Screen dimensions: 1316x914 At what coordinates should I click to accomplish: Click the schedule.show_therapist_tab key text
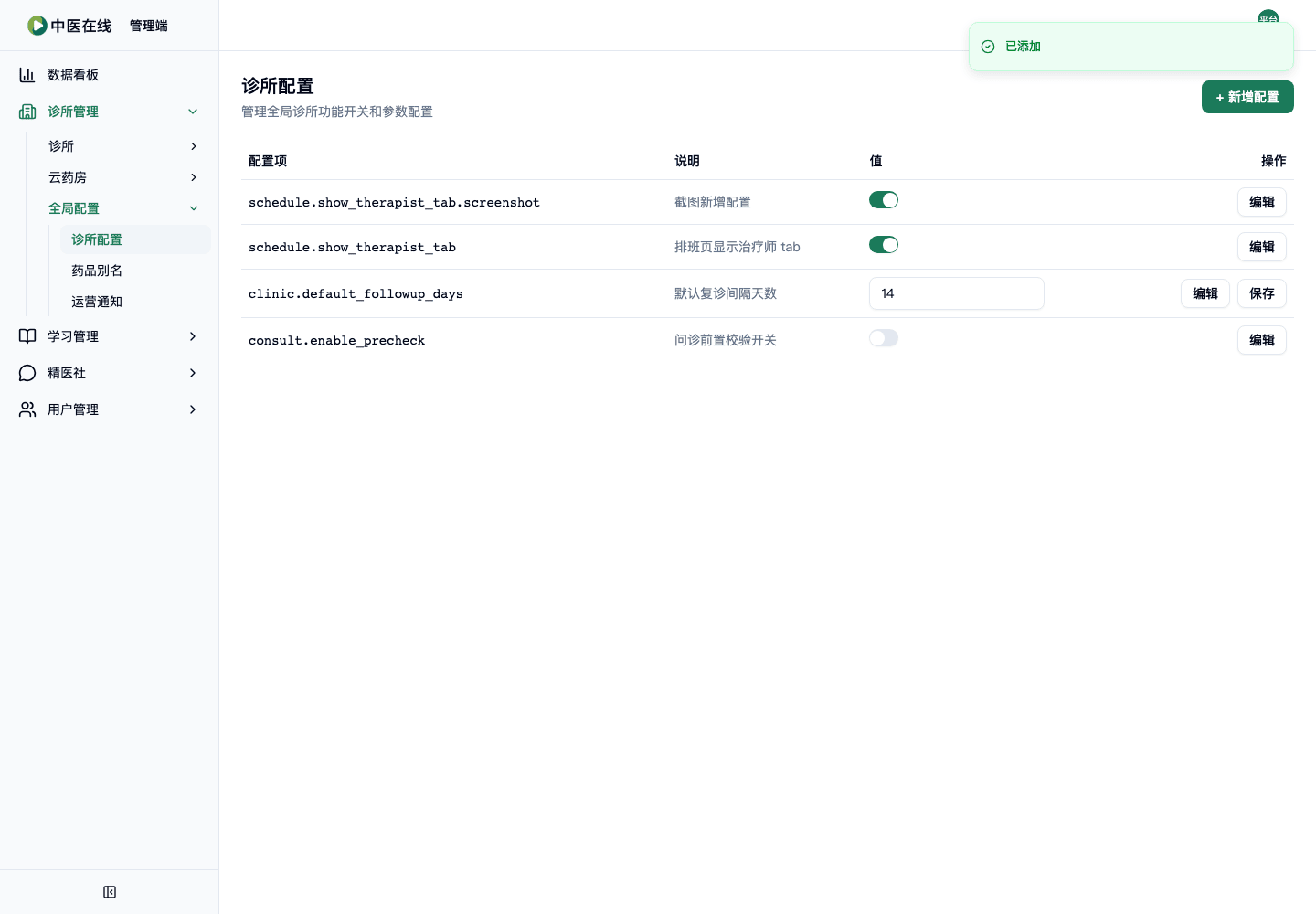(x=352, y=247)
